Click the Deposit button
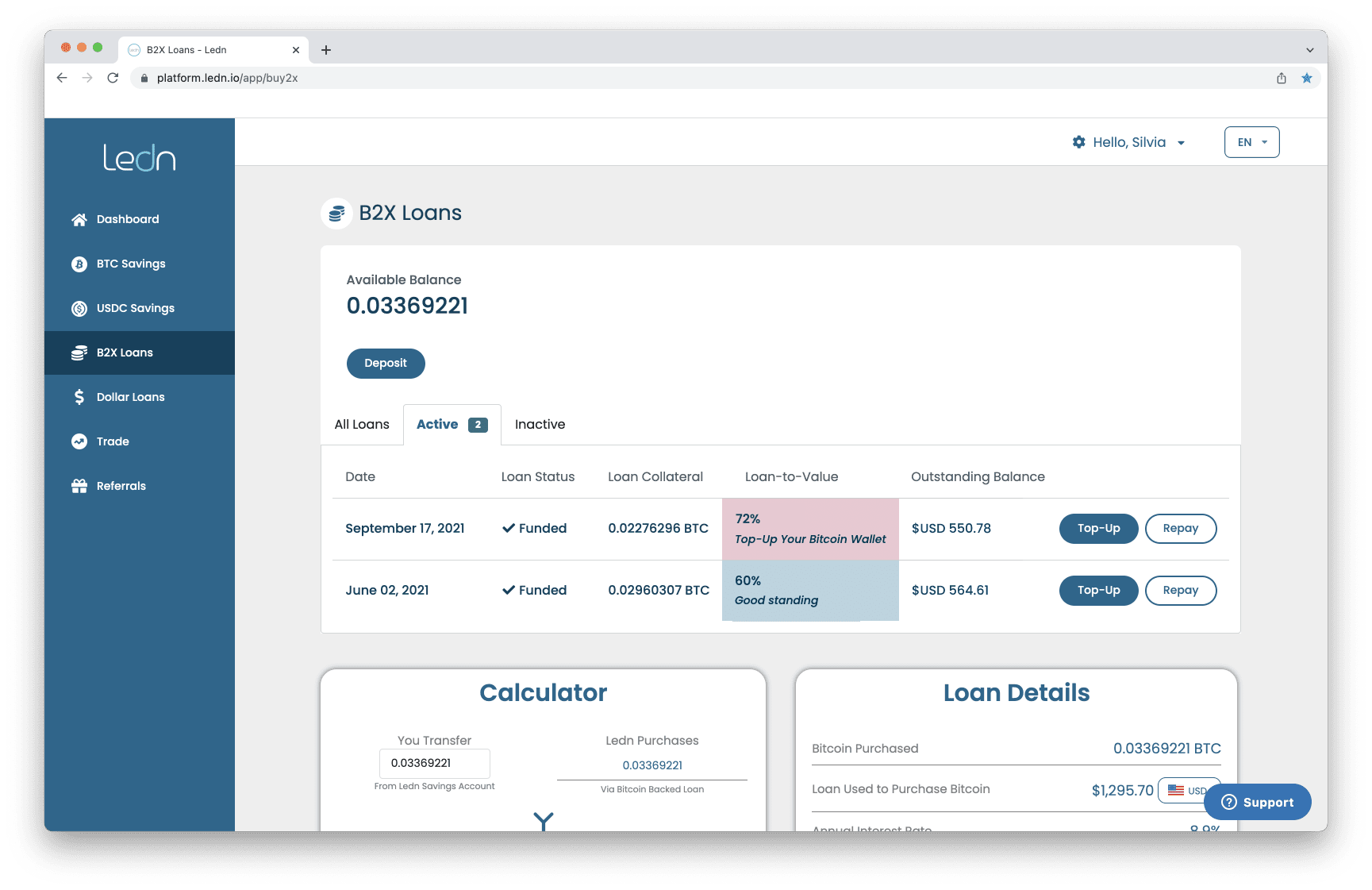The image size is (1372, 890). (386, 363)
